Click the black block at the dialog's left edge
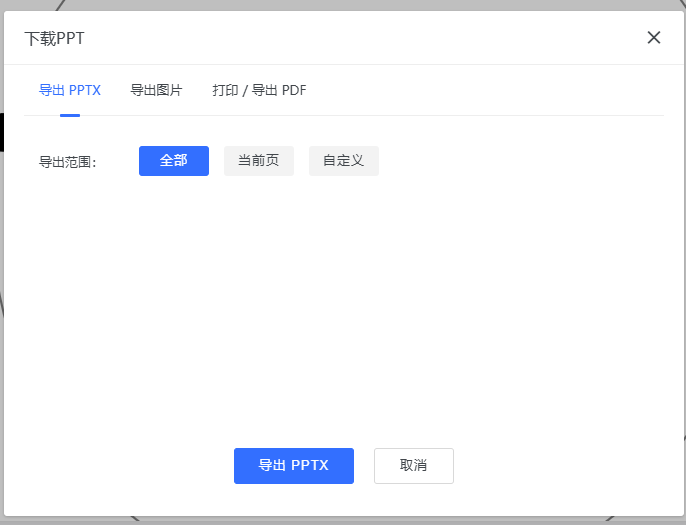686x525 pixels. click(2, 131)
